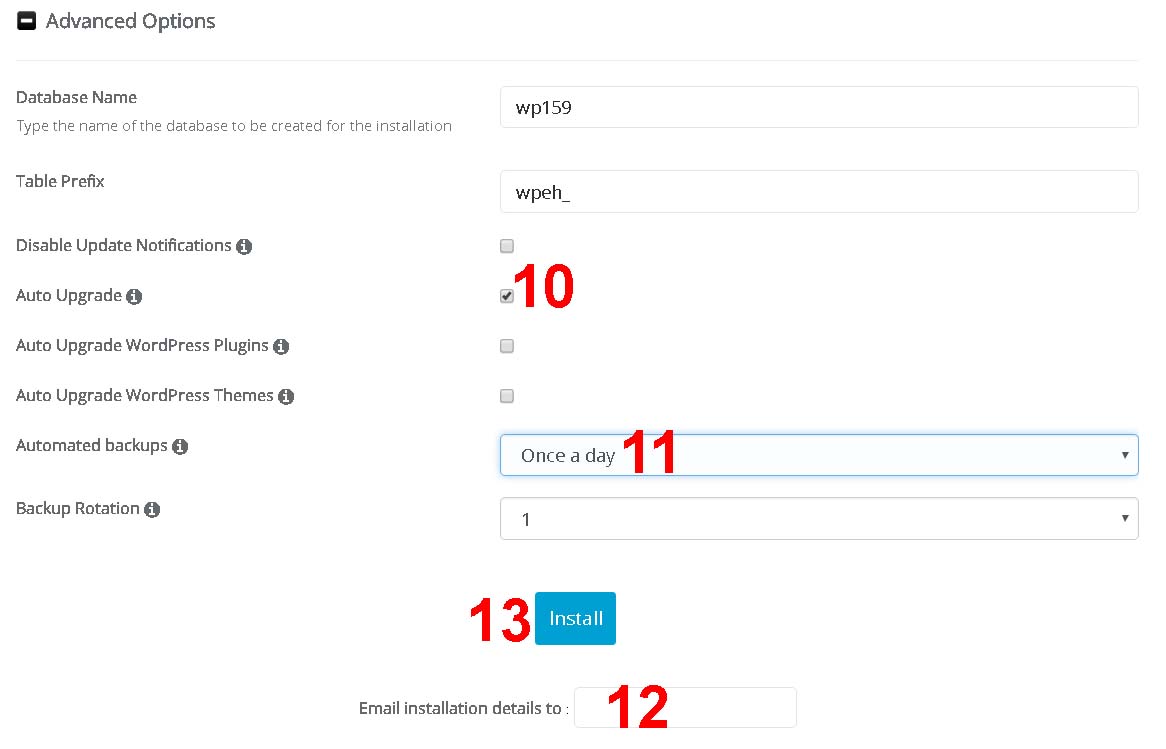Open the Automated backups 'Once a day' dropdown
Screen dimensions: 1166x749
tap(818, 455)
